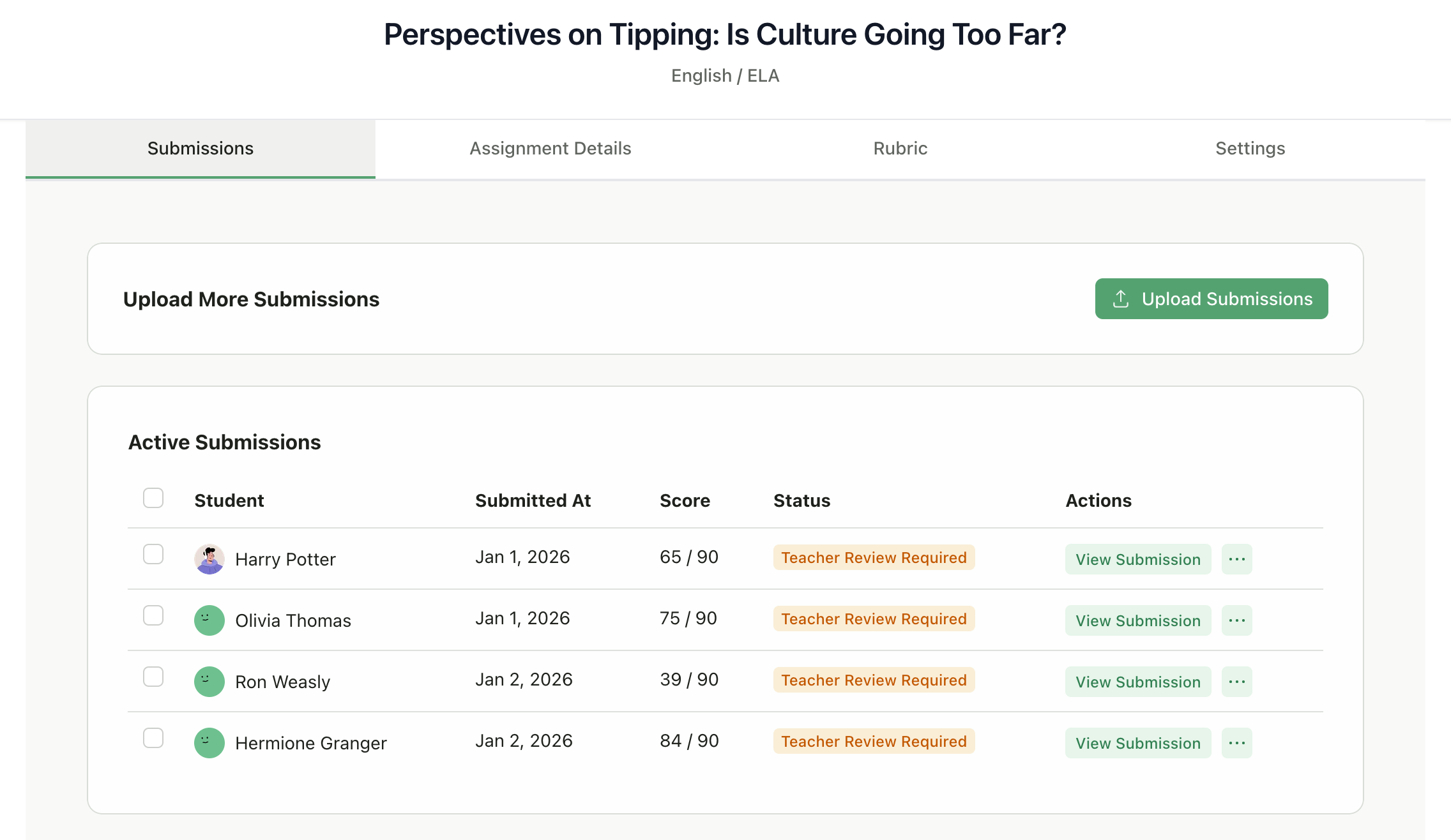View Submission for Harry Potter
Image resolution: width=1451 pixels, height=840 pixels.
point(1137,559)
